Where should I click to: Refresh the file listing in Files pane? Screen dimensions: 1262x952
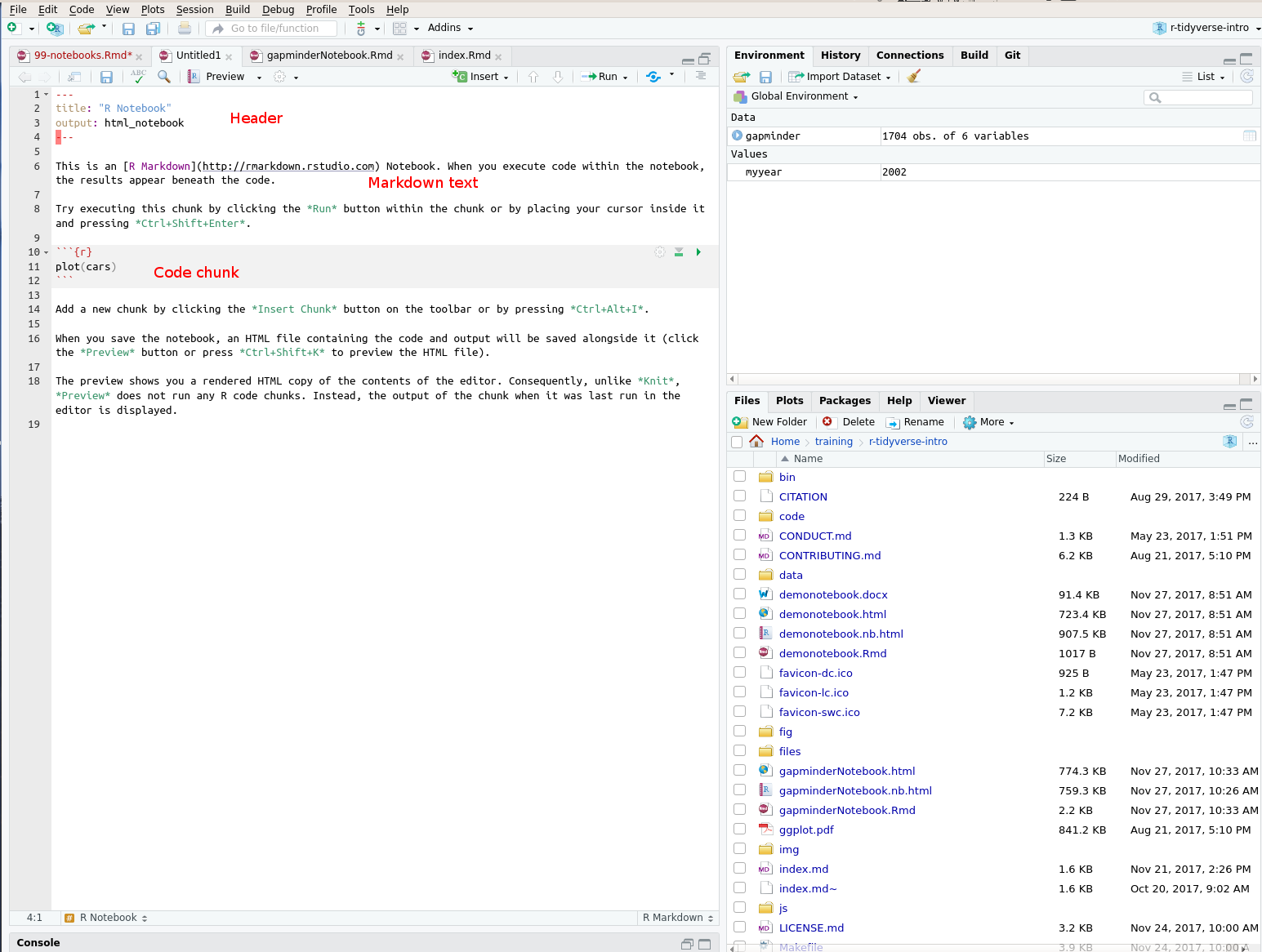[1247, 422]
